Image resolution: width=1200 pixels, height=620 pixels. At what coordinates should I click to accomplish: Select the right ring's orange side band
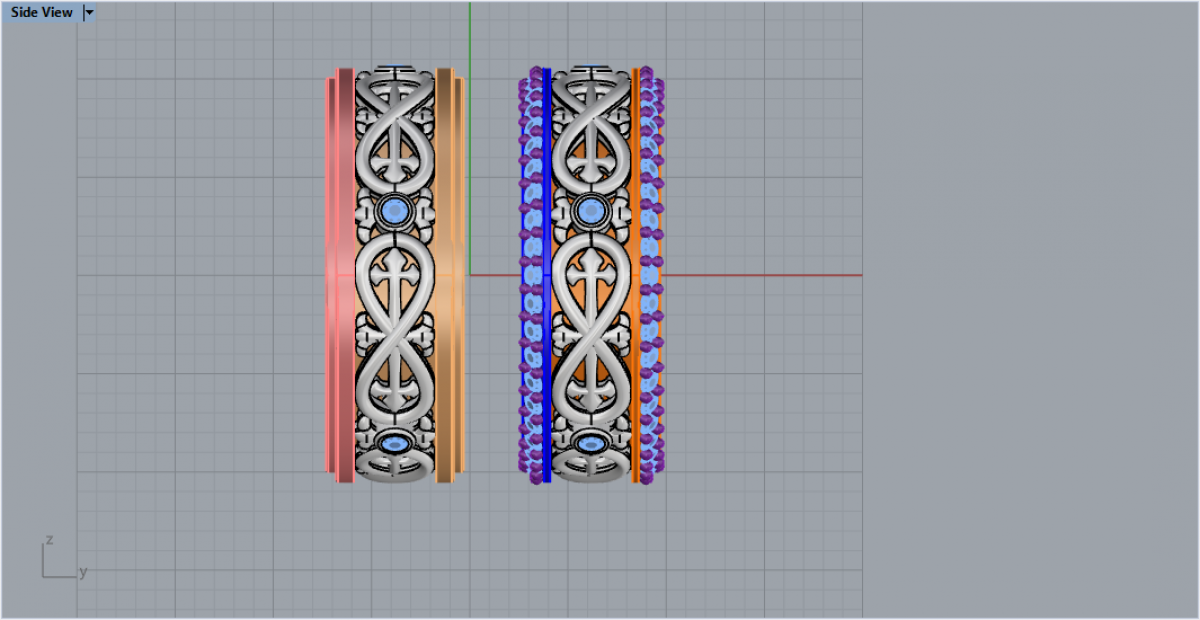pyautogui.click(x=635, y=275)
